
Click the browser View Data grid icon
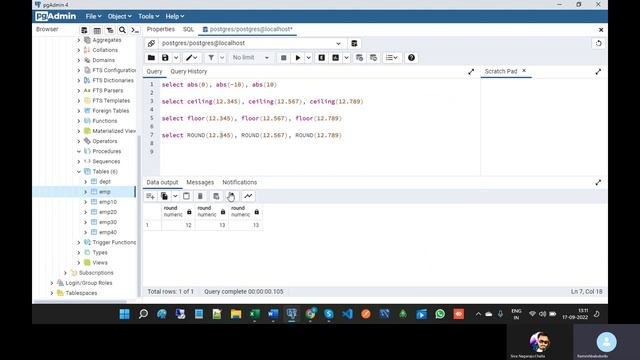pos(97,30)
